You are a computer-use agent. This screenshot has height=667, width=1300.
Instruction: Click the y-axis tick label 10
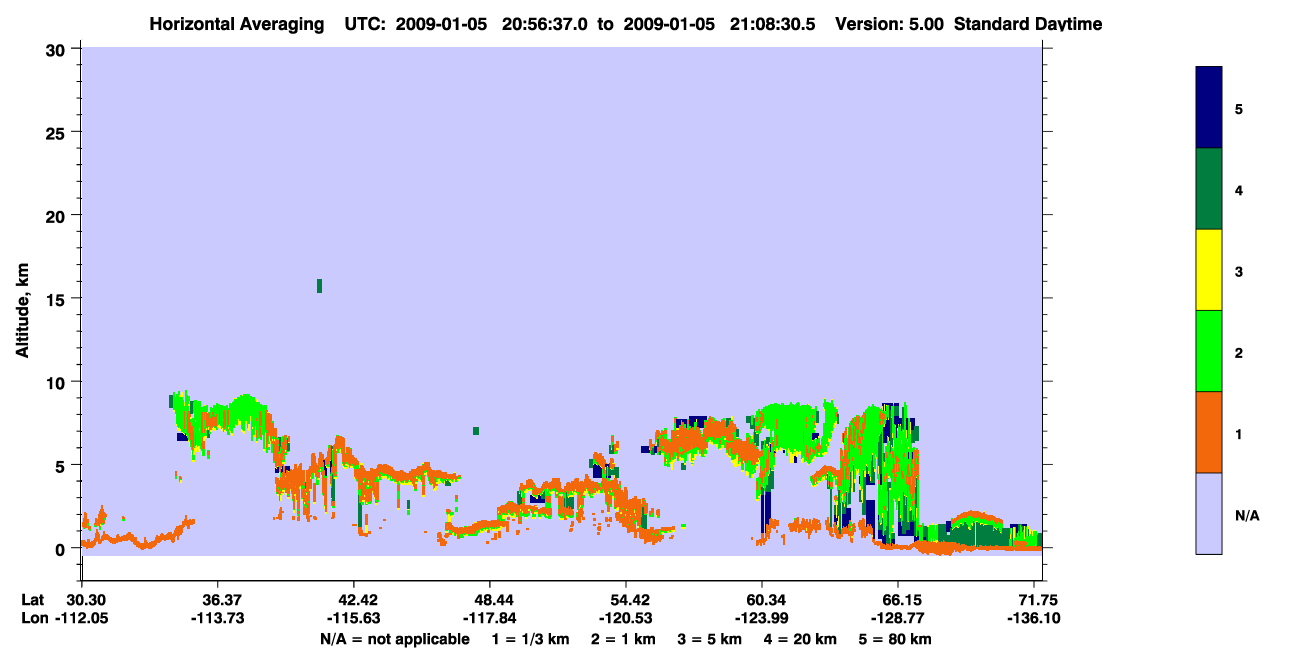pos(58,382)
